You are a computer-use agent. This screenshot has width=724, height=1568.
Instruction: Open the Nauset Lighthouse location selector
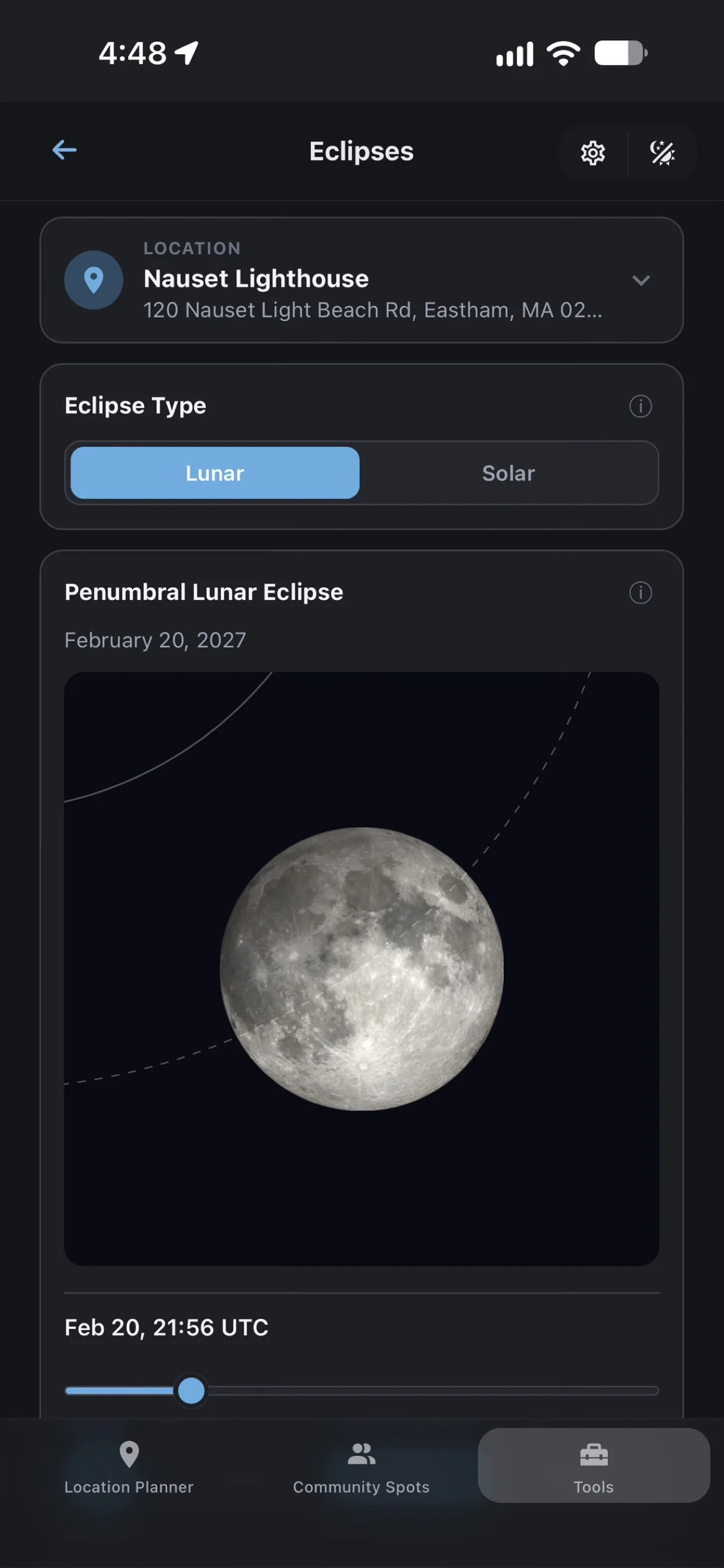tap(361, 280)
